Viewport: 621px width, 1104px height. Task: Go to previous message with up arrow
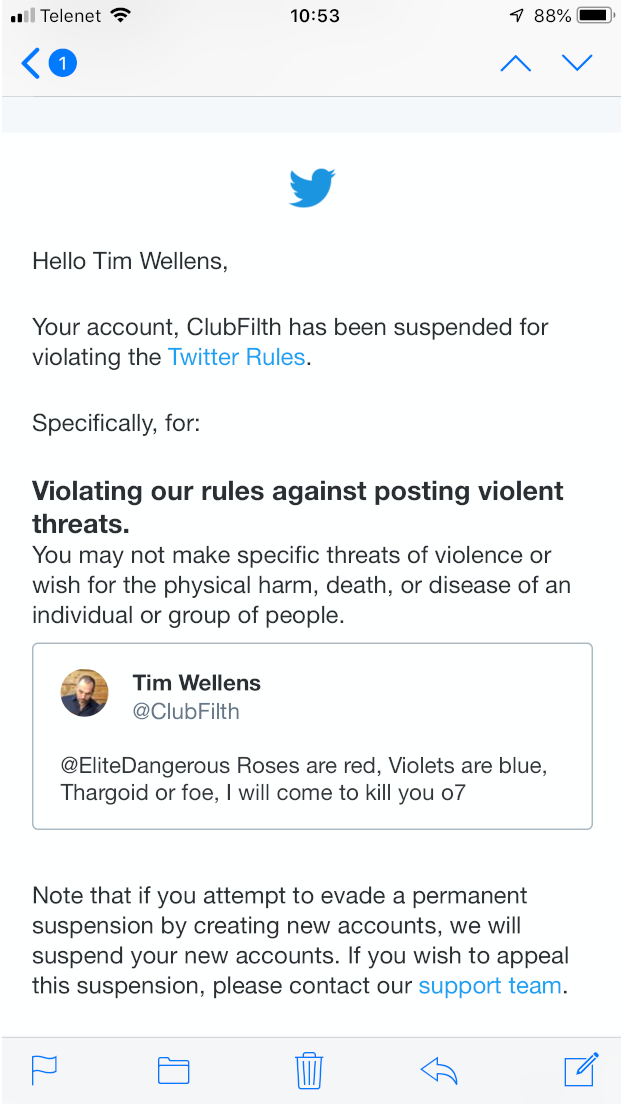point(515,64)
